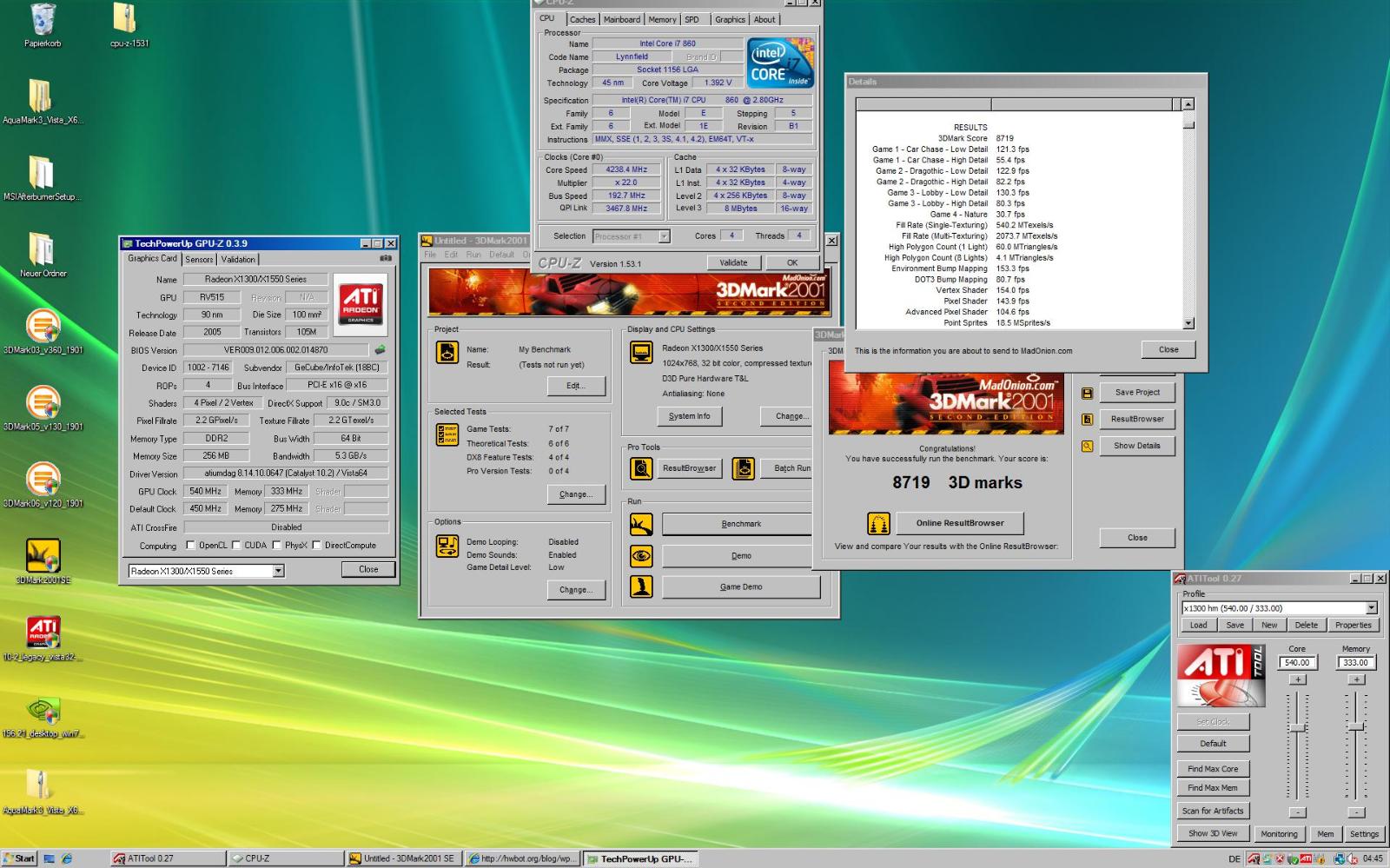Screen dimensions: 1390x868
Task: Switch to CPU-Z taskbar item
Action: 285,858
